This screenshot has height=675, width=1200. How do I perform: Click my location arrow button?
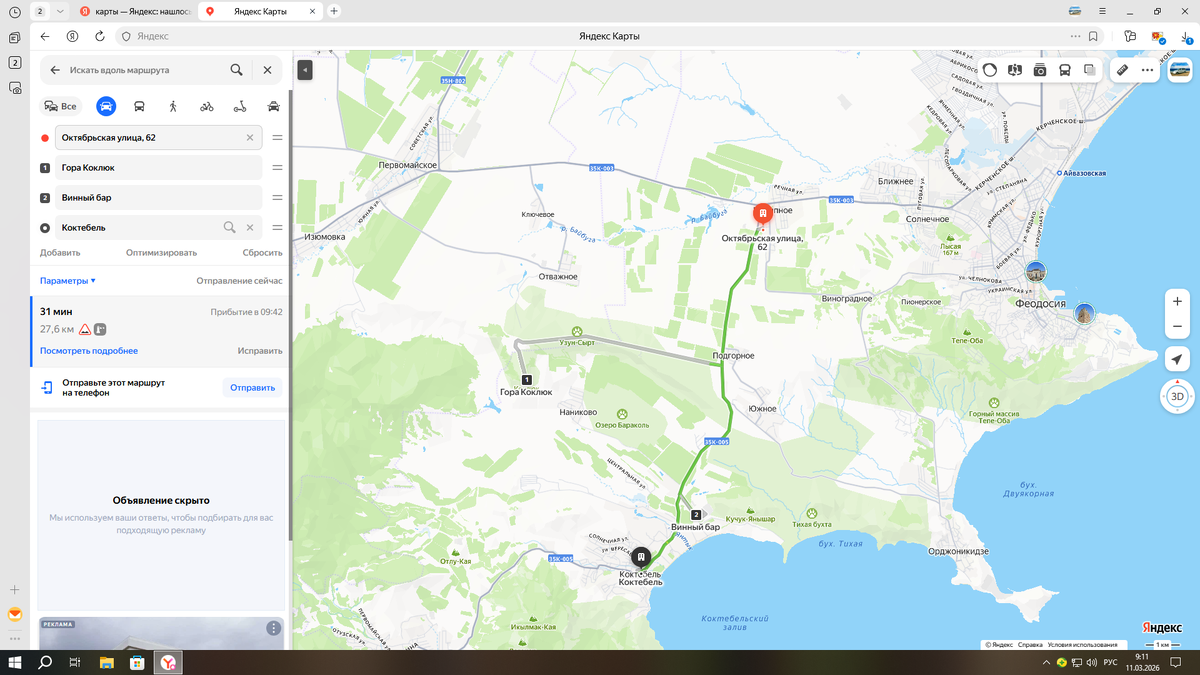(1177, 360)
